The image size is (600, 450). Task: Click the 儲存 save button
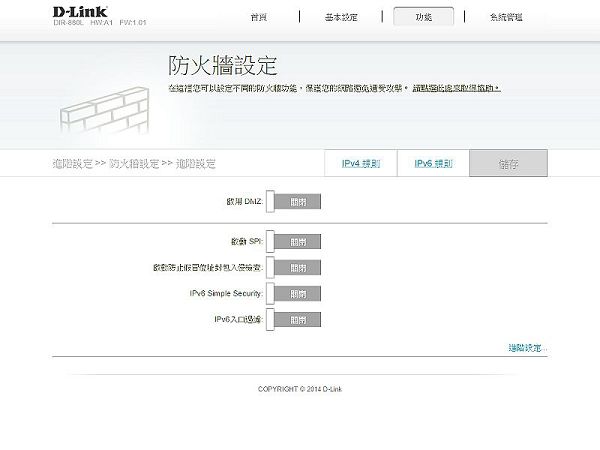tap(509, 163)
